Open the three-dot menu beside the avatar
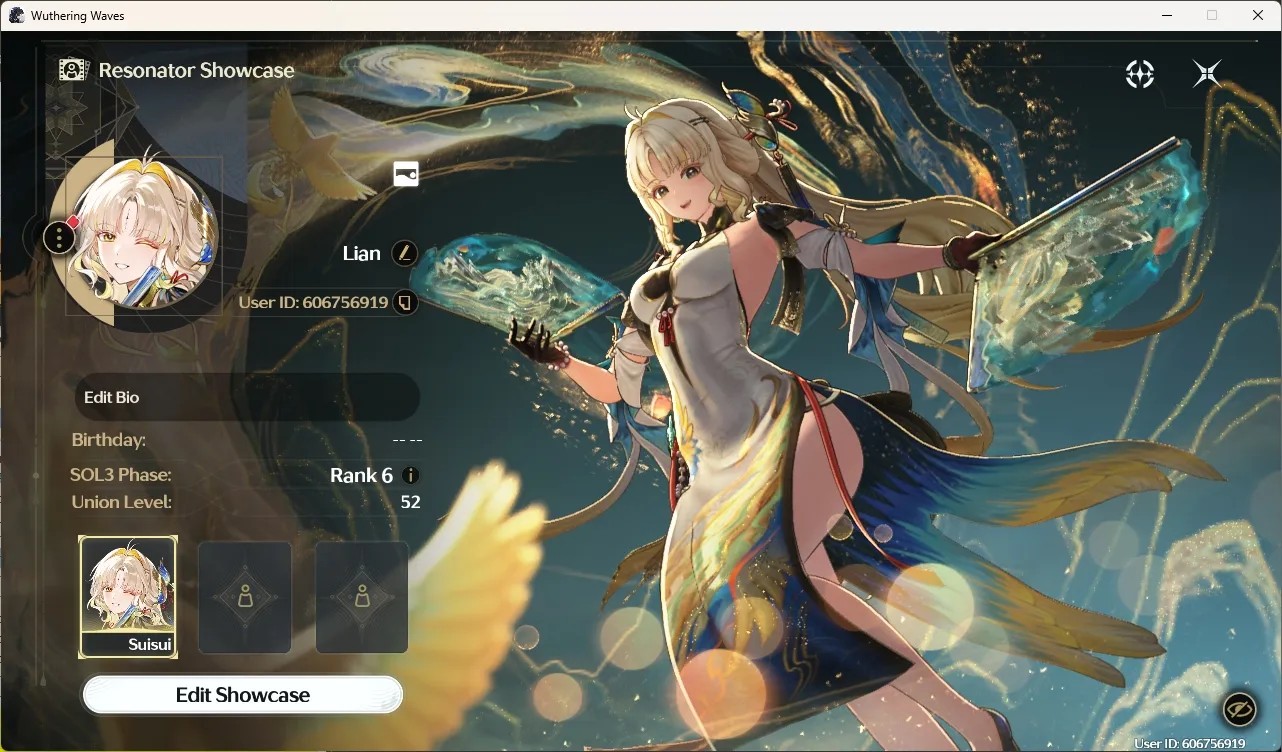 coord(60,238)
